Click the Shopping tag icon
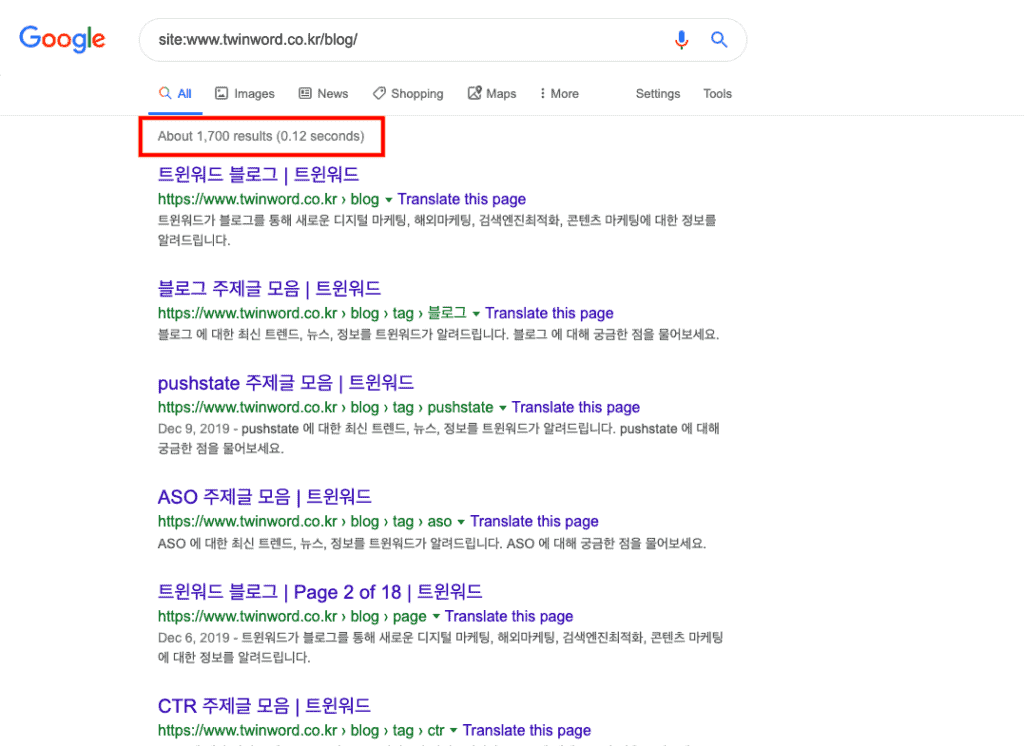 coord(379,93)
